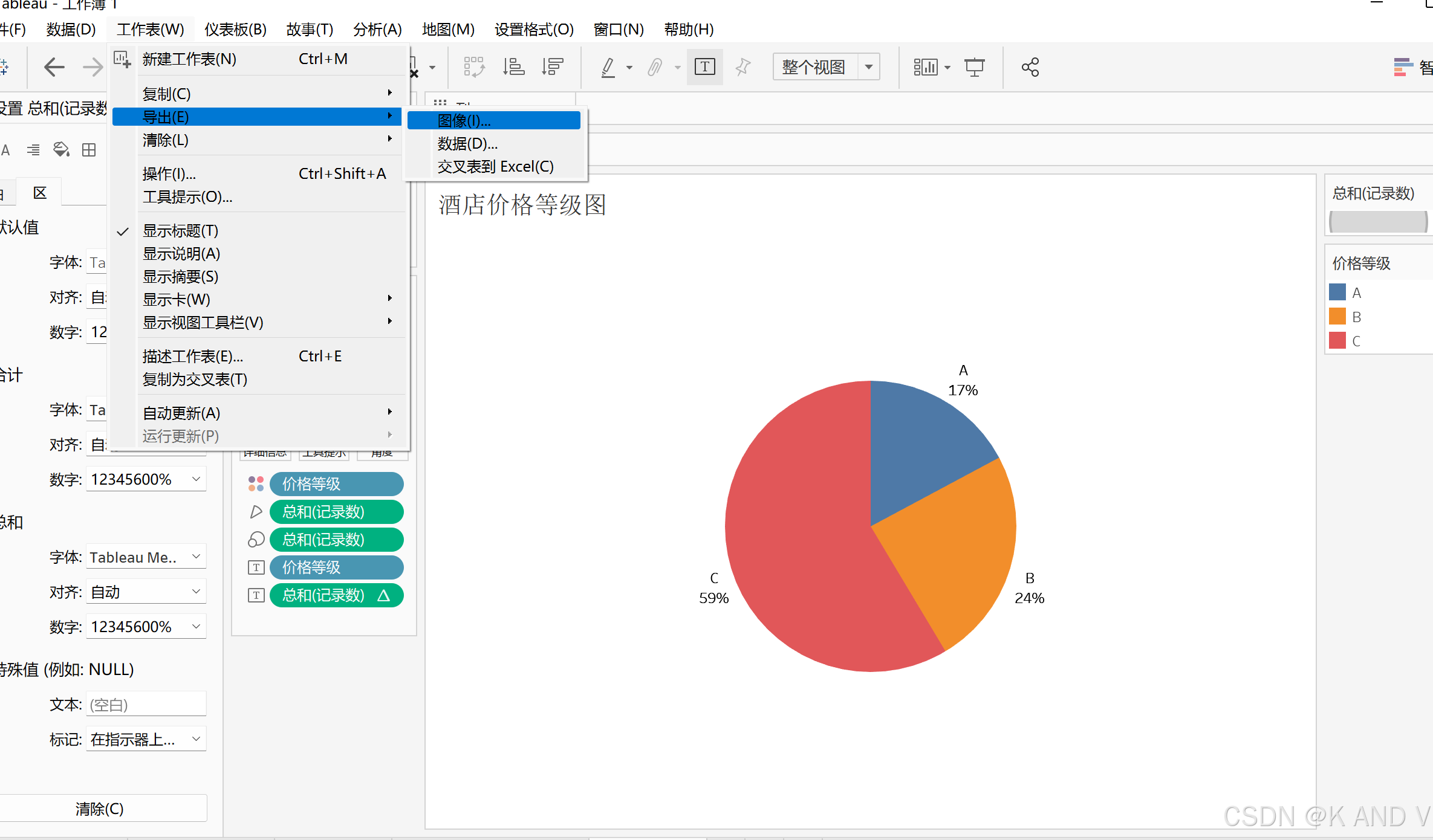This screenshot has height=840, width=1433.
Task: Toggle the 显示标题(T) checked menu item
Action: 180,231
